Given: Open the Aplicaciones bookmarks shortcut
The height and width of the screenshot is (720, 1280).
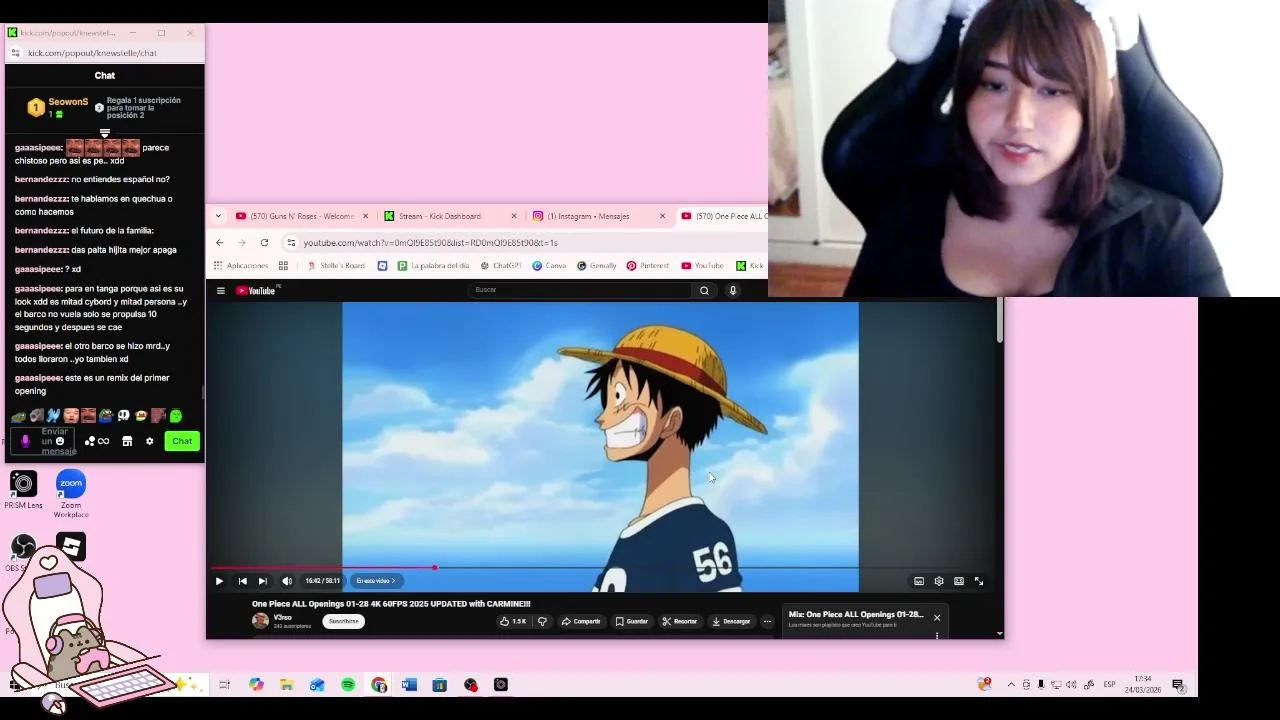Looking at the screenshot, I should tap(241, 266).
